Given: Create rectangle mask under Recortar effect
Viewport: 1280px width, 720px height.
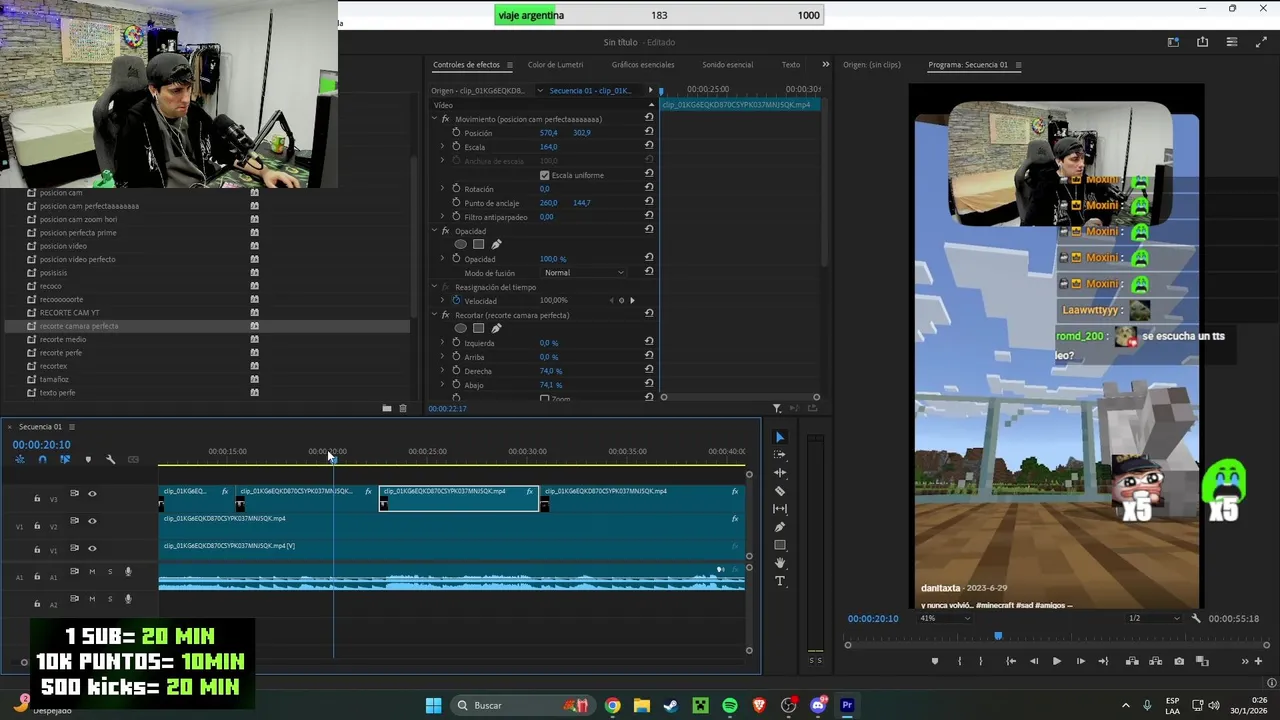Looking at the screenshot, I should point(478,328).
